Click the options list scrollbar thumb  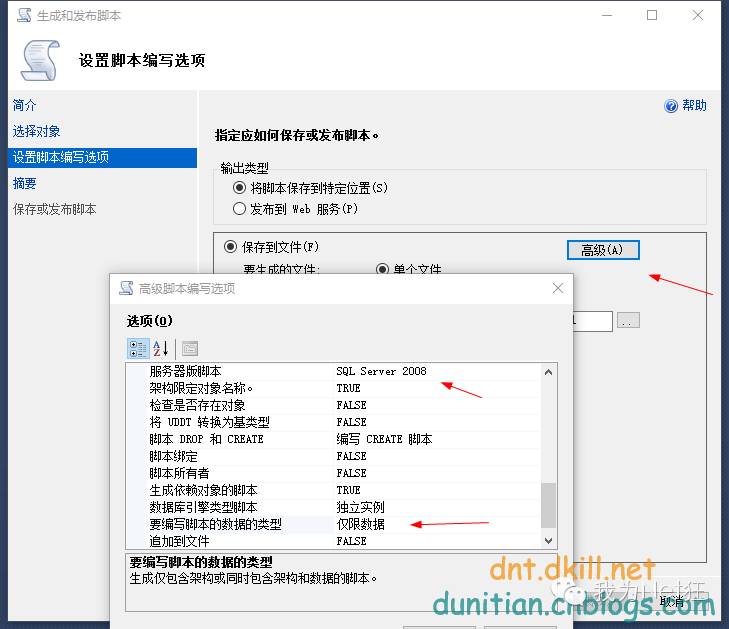pyautogui.click(x=549, y=505)
